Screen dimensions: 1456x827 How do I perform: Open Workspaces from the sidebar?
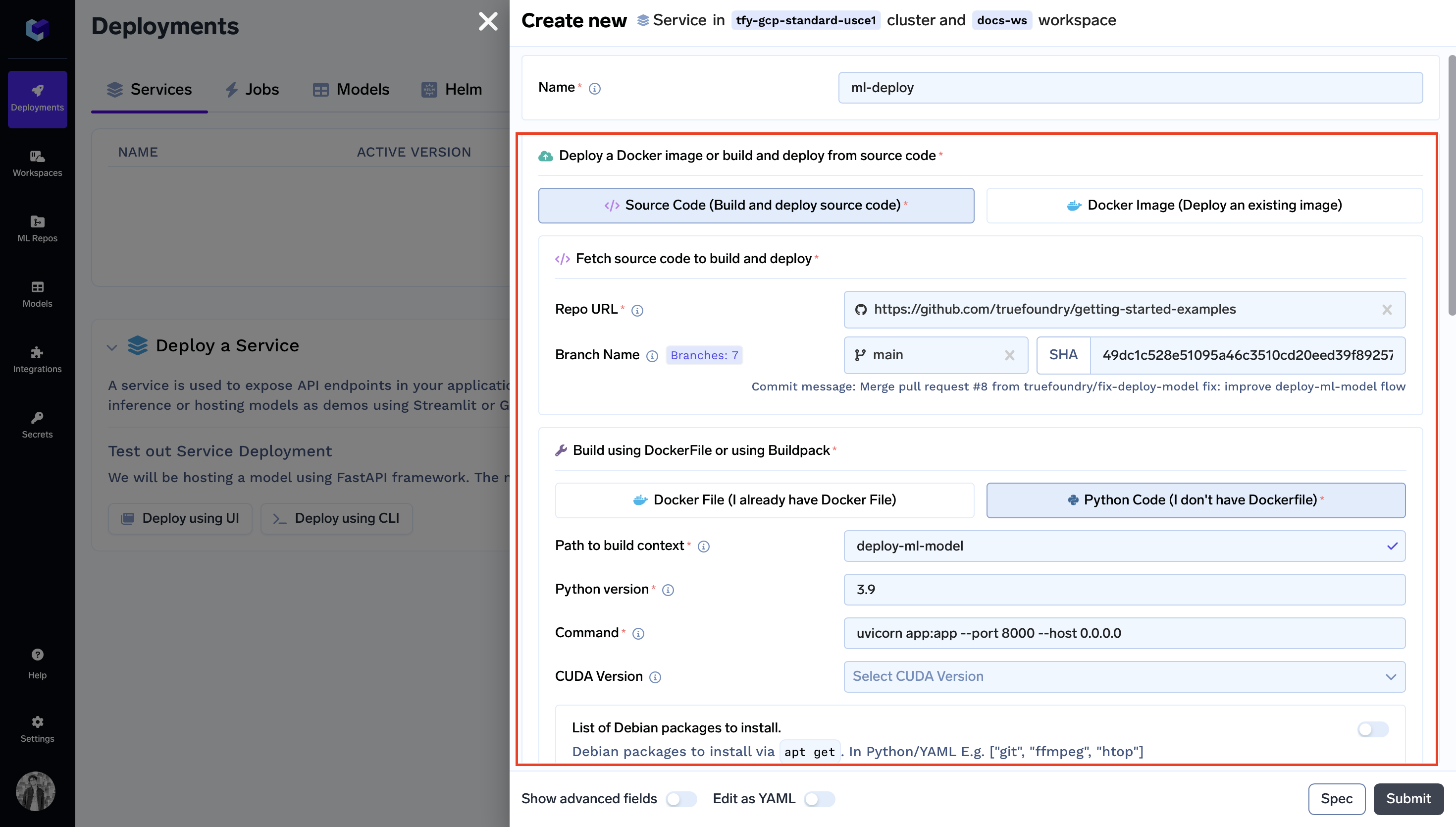click(x=37, y=163)
